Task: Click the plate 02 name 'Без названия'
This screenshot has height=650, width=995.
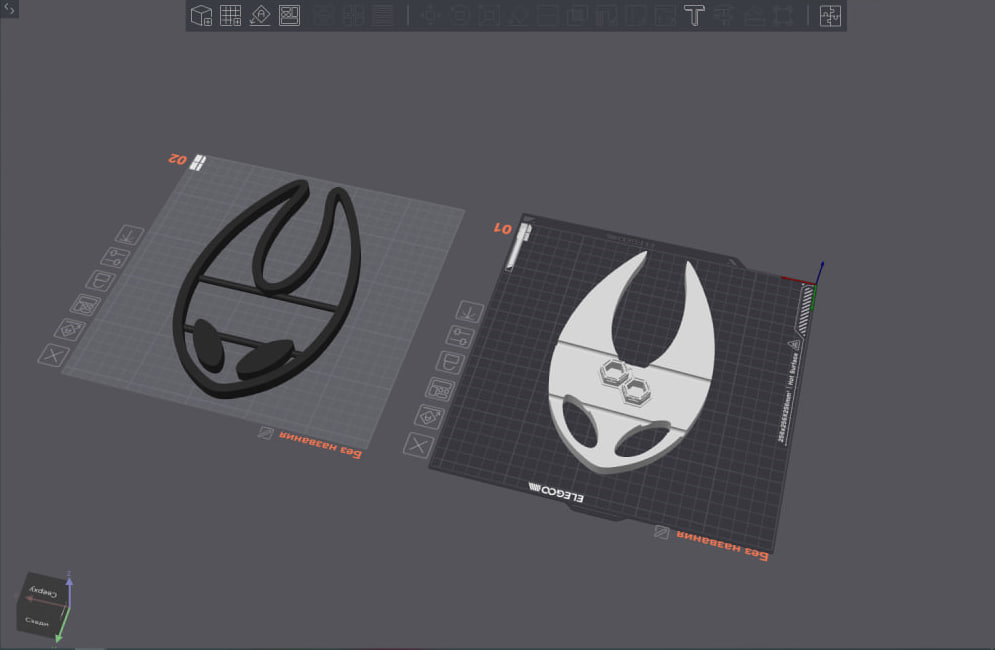Action: coord(320,446)
